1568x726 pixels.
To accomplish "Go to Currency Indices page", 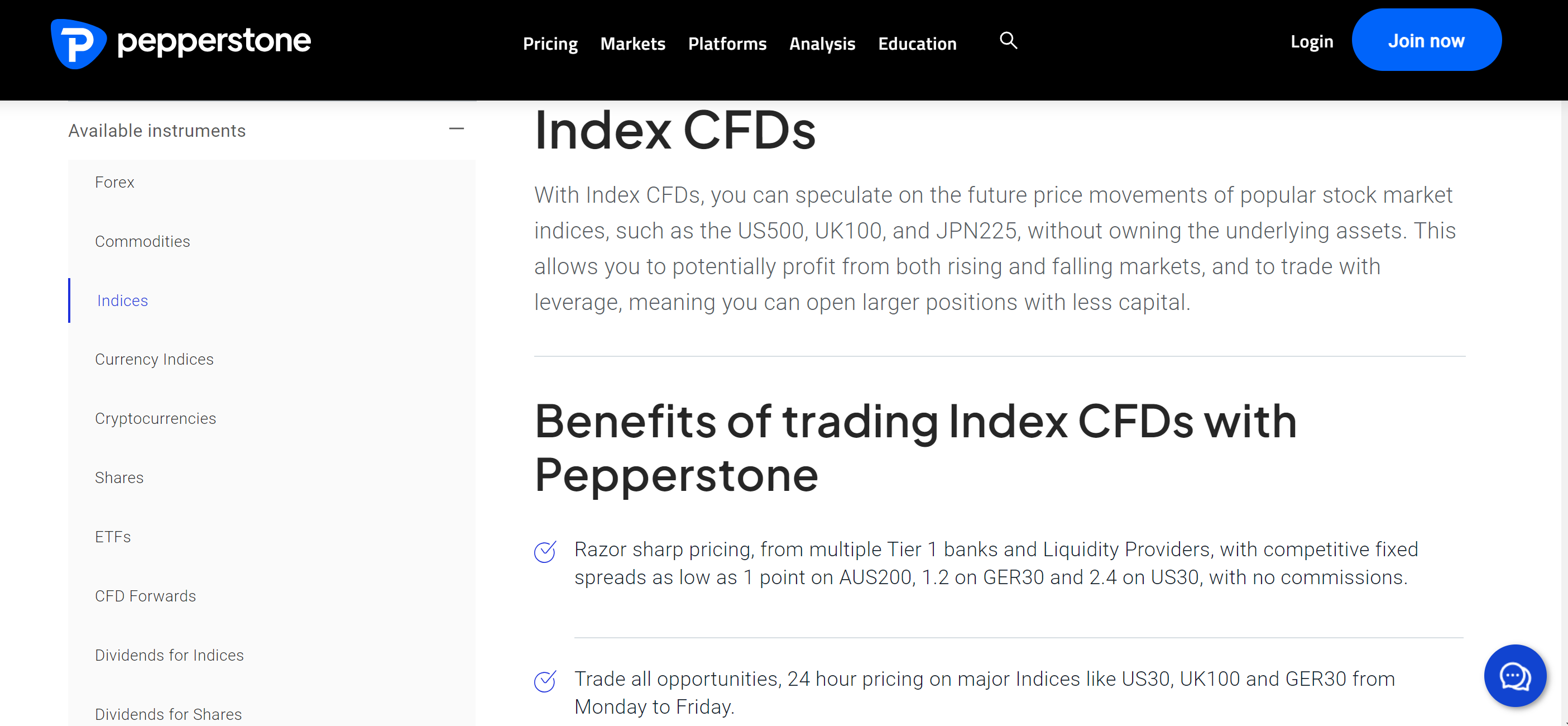I will pyautogui.click(x=154, y=359).
